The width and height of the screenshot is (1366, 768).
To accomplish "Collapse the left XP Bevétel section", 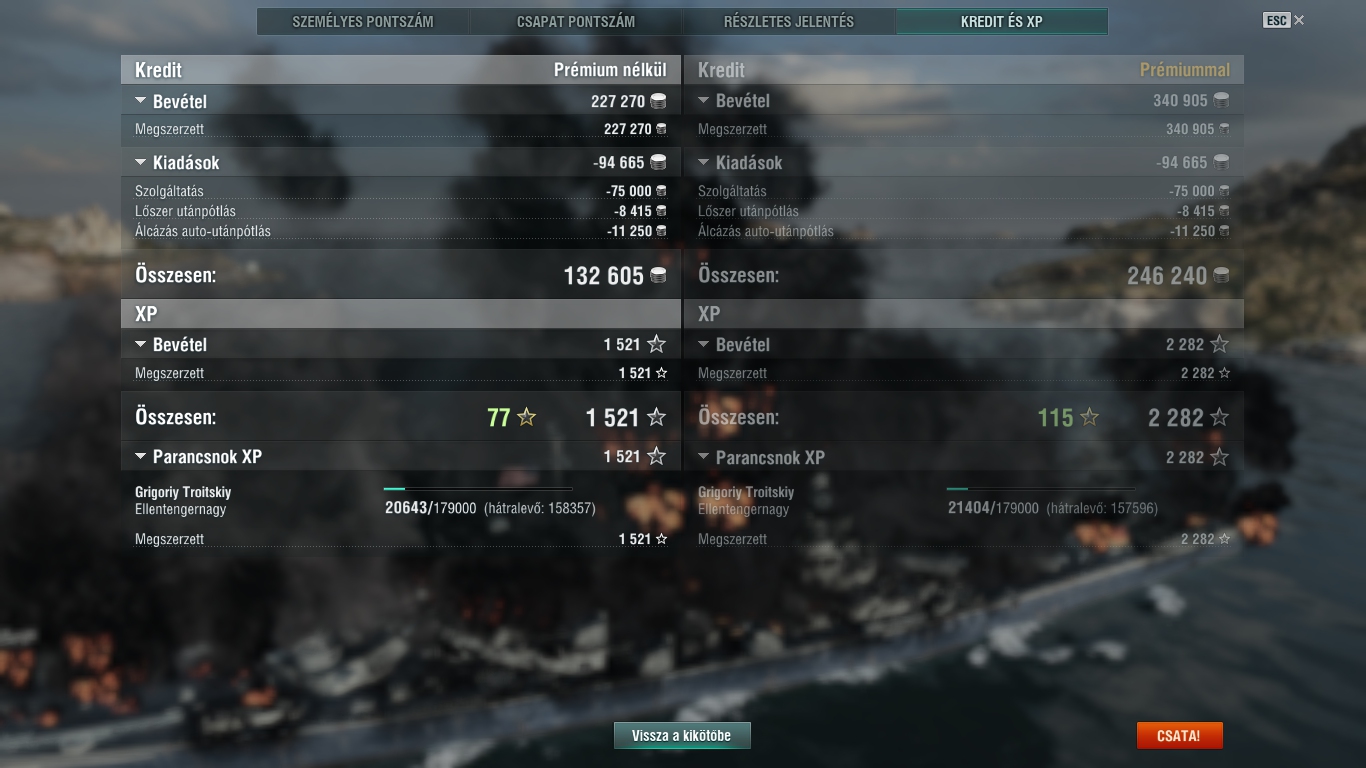I will click(x=140, y=345).
